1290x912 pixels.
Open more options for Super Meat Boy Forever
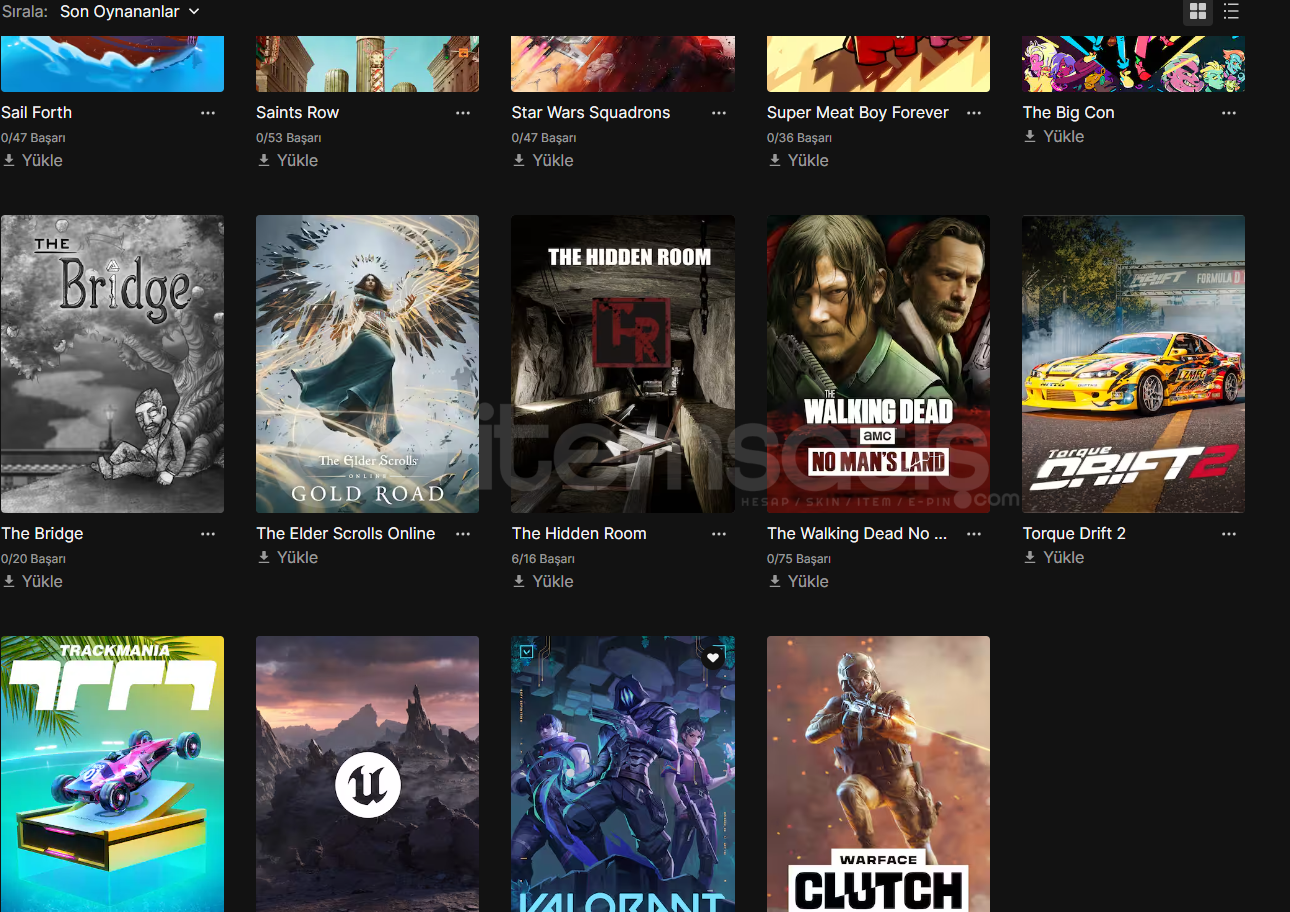[974, 113]
